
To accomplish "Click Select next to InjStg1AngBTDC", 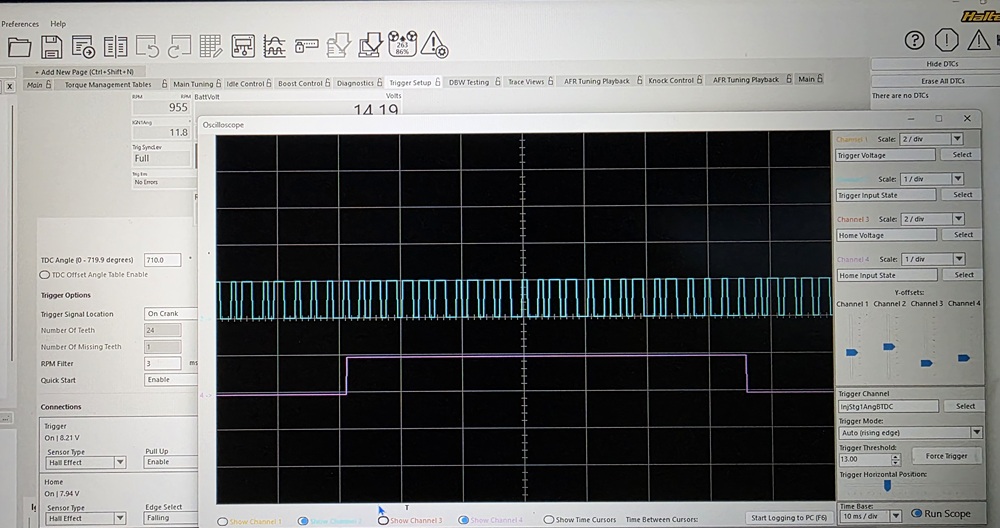I will pos(965,406).
